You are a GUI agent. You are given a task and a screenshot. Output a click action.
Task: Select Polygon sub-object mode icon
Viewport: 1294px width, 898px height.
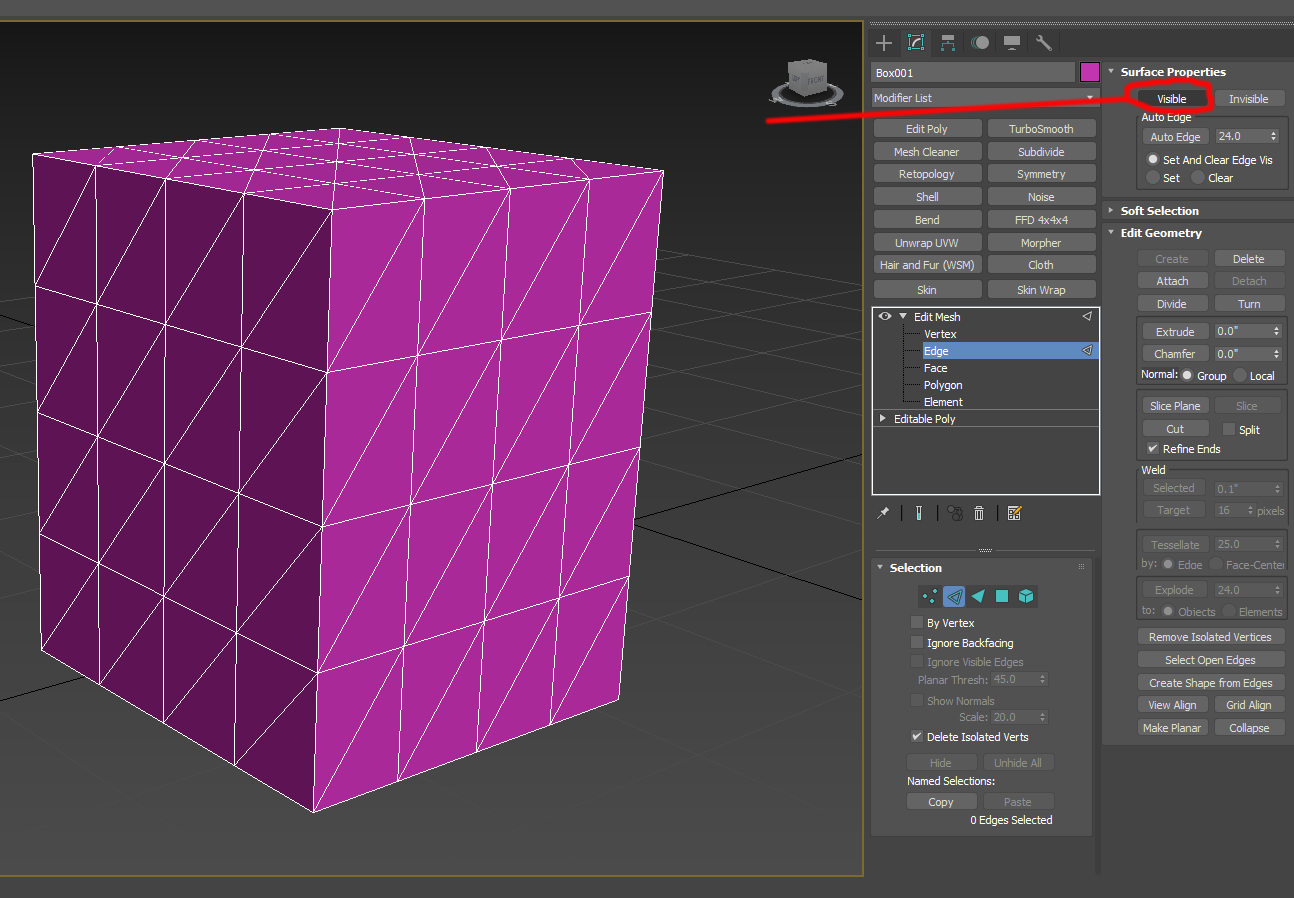point(1001,596)
